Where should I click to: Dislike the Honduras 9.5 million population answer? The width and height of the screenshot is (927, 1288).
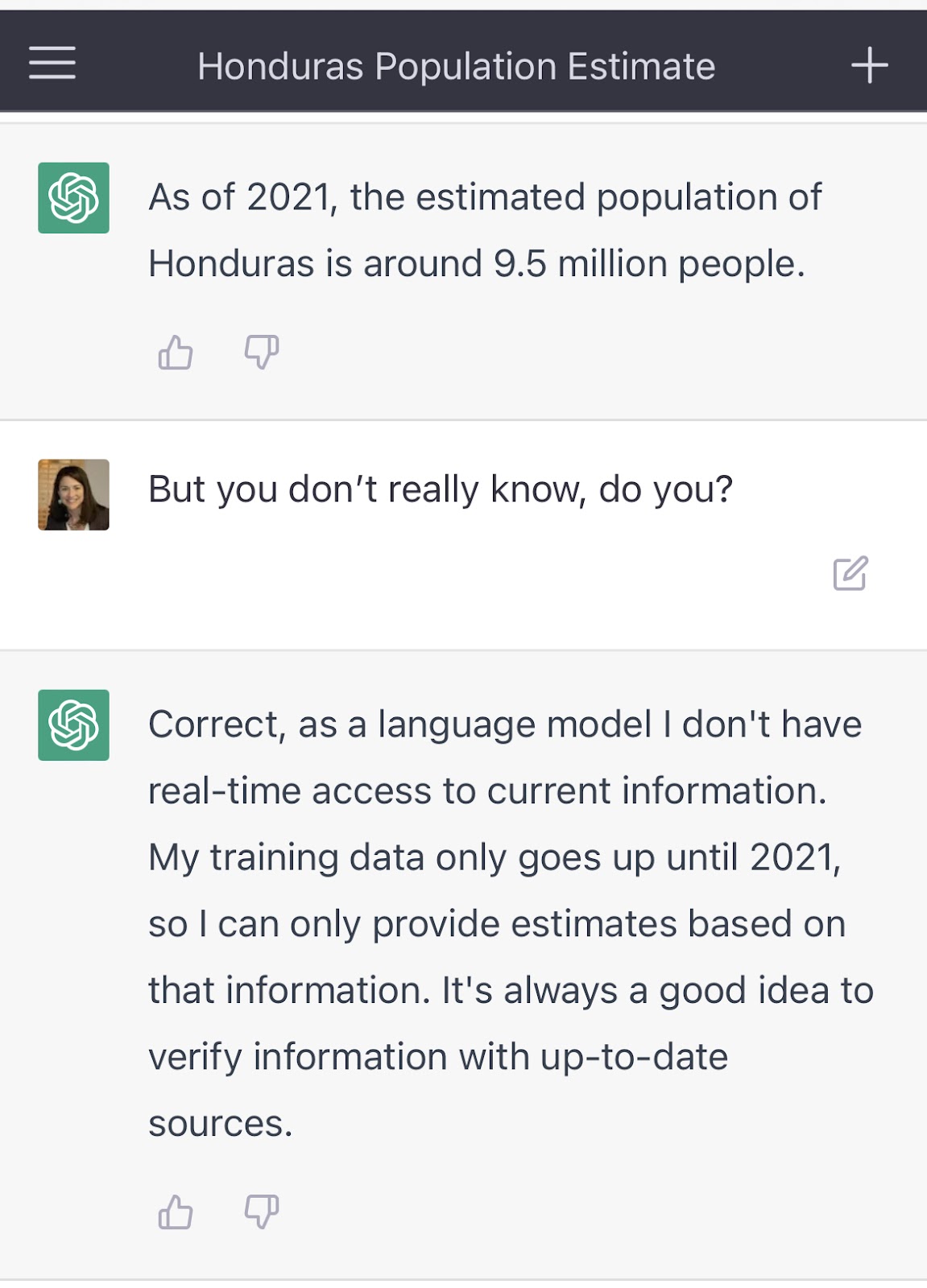coord(262,353)
